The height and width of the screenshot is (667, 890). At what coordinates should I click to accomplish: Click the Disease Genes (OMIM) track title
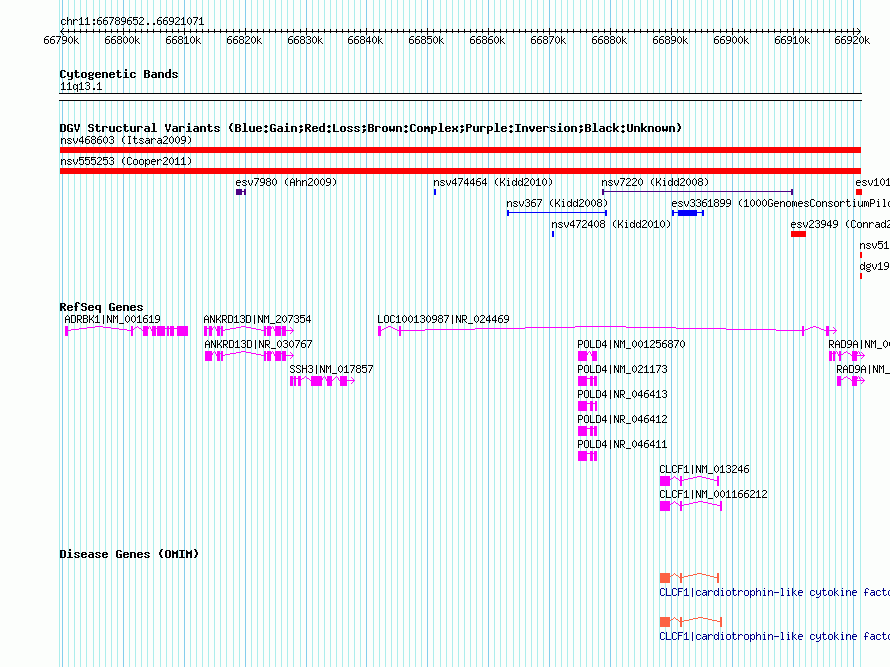pyautogui.click(x=129, y=554)
